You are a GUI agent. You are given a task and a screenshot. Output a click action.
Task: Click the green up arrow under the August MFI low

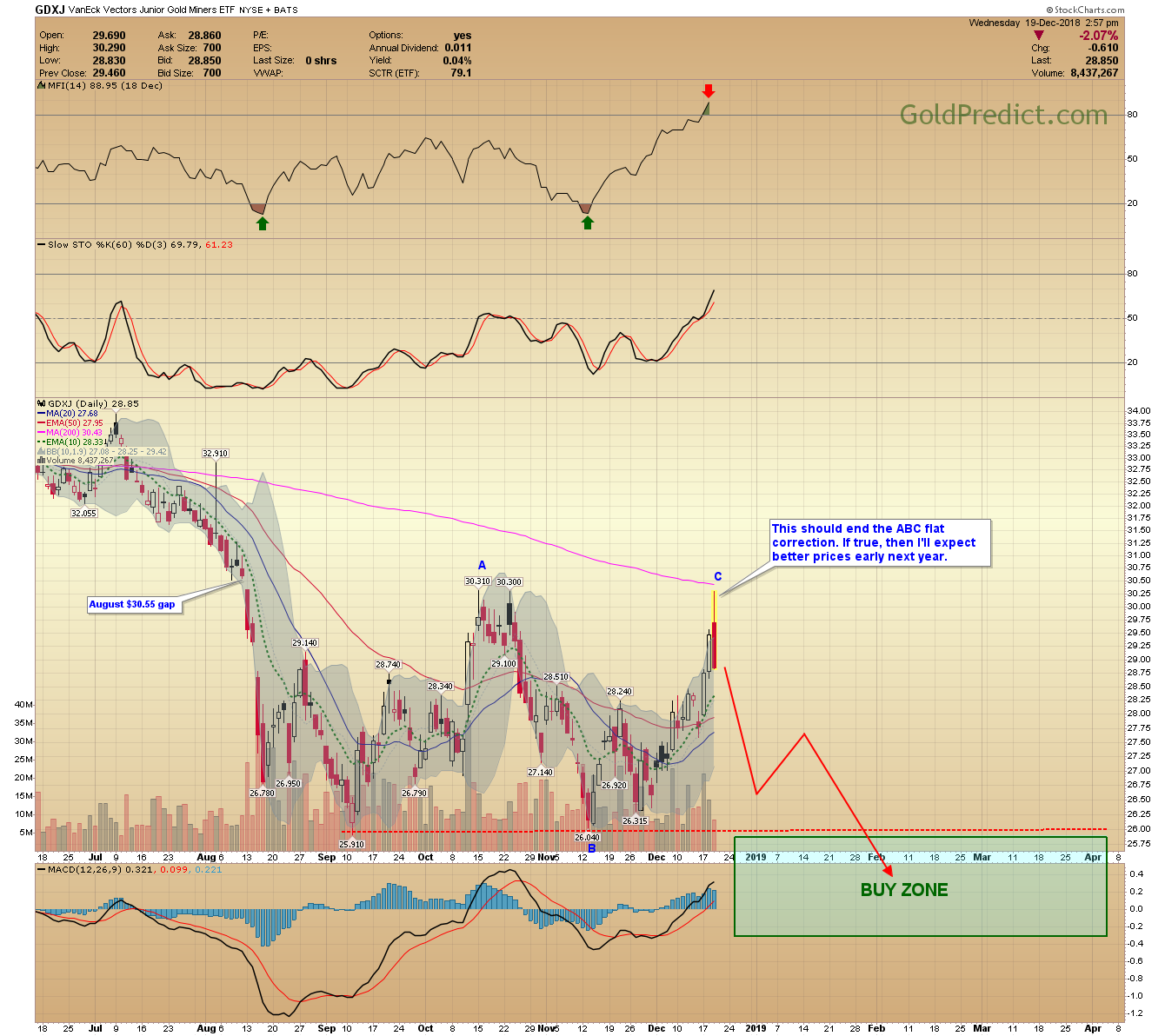263,223
